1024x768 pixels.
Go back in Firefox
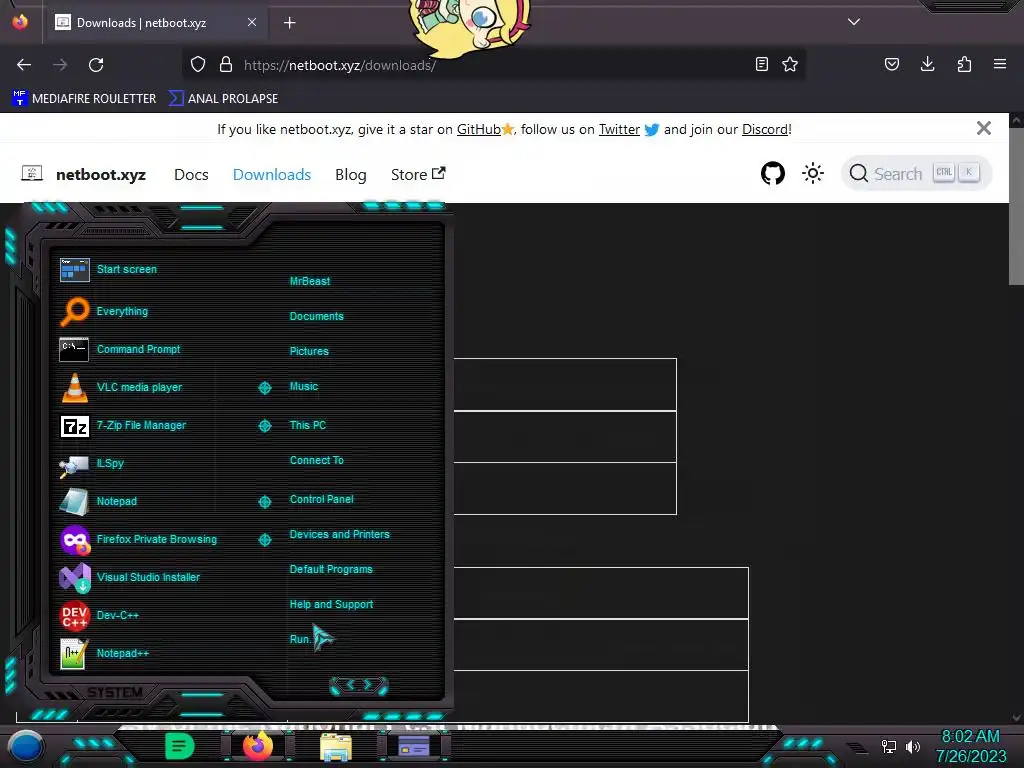pos(24,65)
